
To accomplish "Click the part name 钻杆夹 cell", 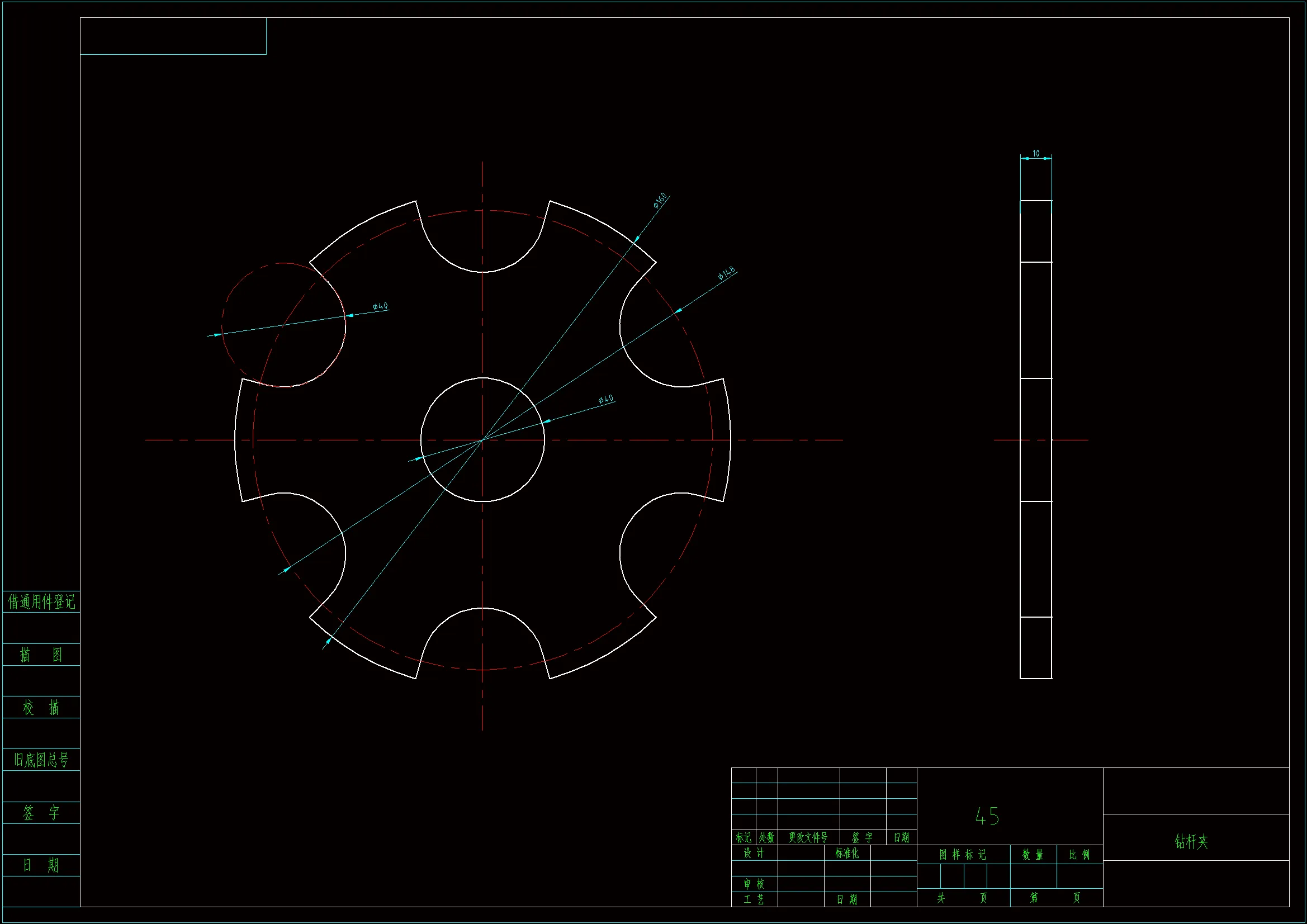I will 1191,841.
